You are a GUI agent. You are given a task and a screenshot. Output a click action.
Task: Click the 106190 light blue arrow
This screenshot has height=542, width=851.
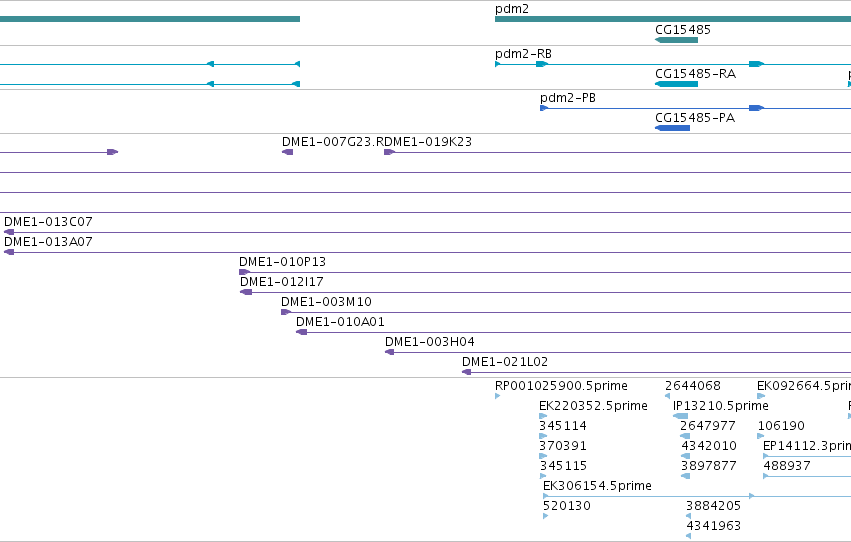pos(761,436)
